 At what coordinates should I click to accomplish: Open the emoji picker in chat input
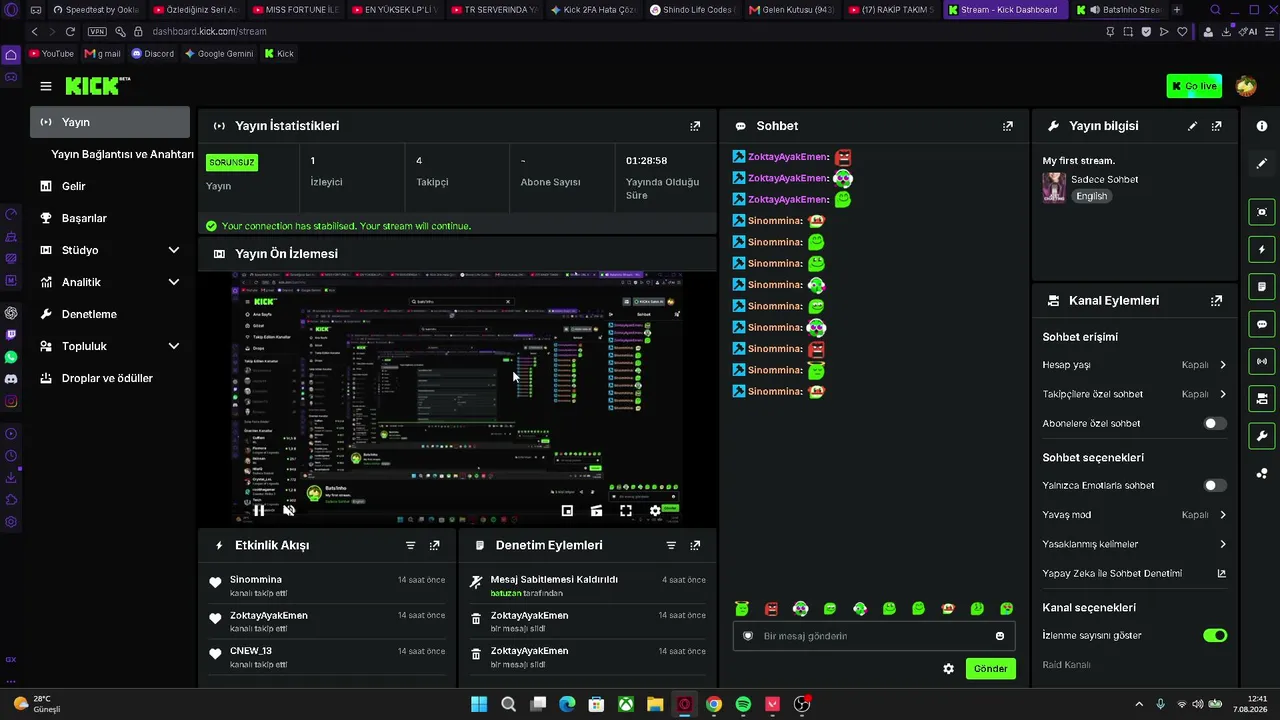coord(1000,636)
